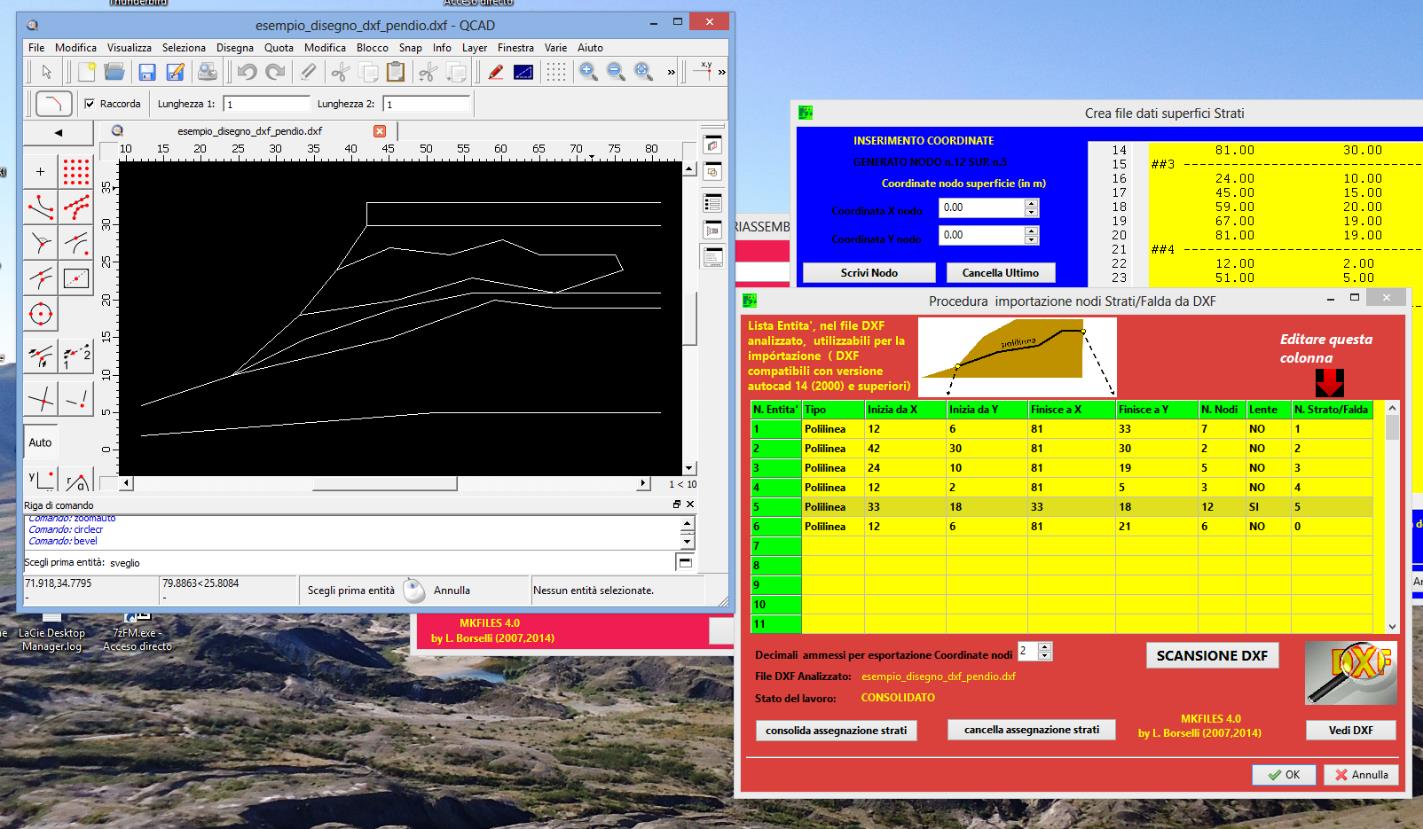Click the red pen drafting icon
This screenshot has height=829, width=1423.
497,73
